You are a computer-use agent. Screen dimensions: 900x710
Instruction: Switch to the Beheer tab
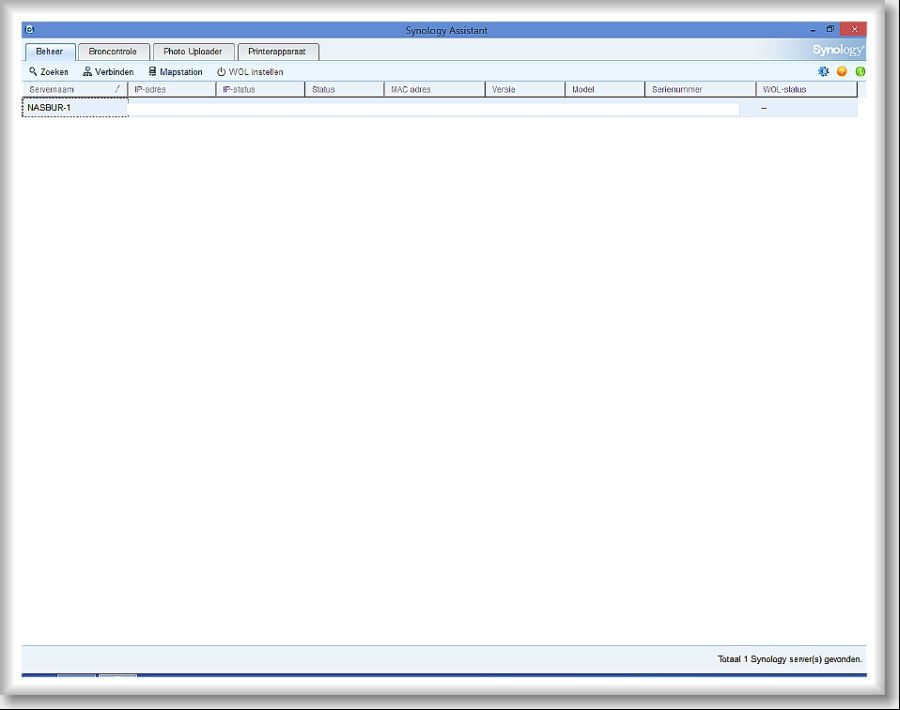[50, 52]
